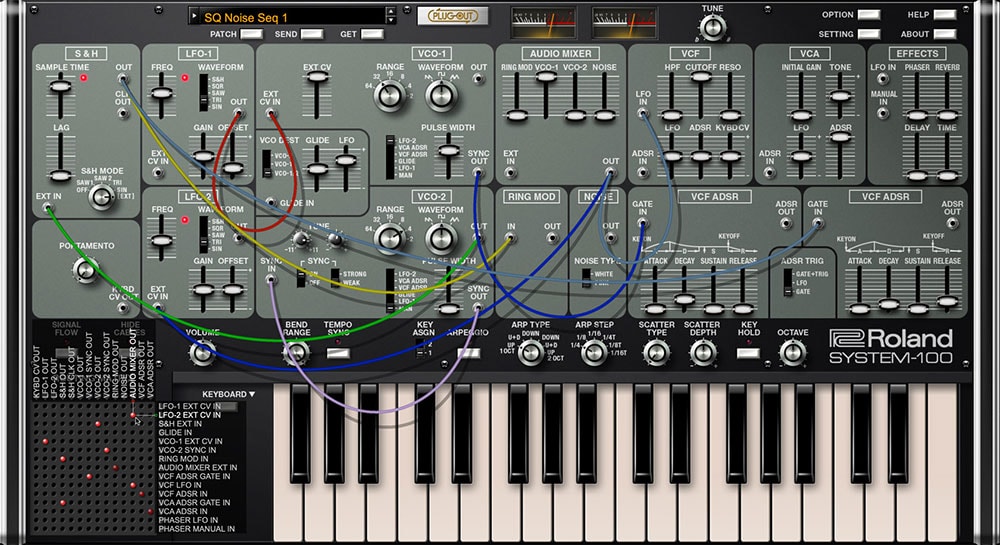Click the triangle left of the preset name

click(195, 17)
